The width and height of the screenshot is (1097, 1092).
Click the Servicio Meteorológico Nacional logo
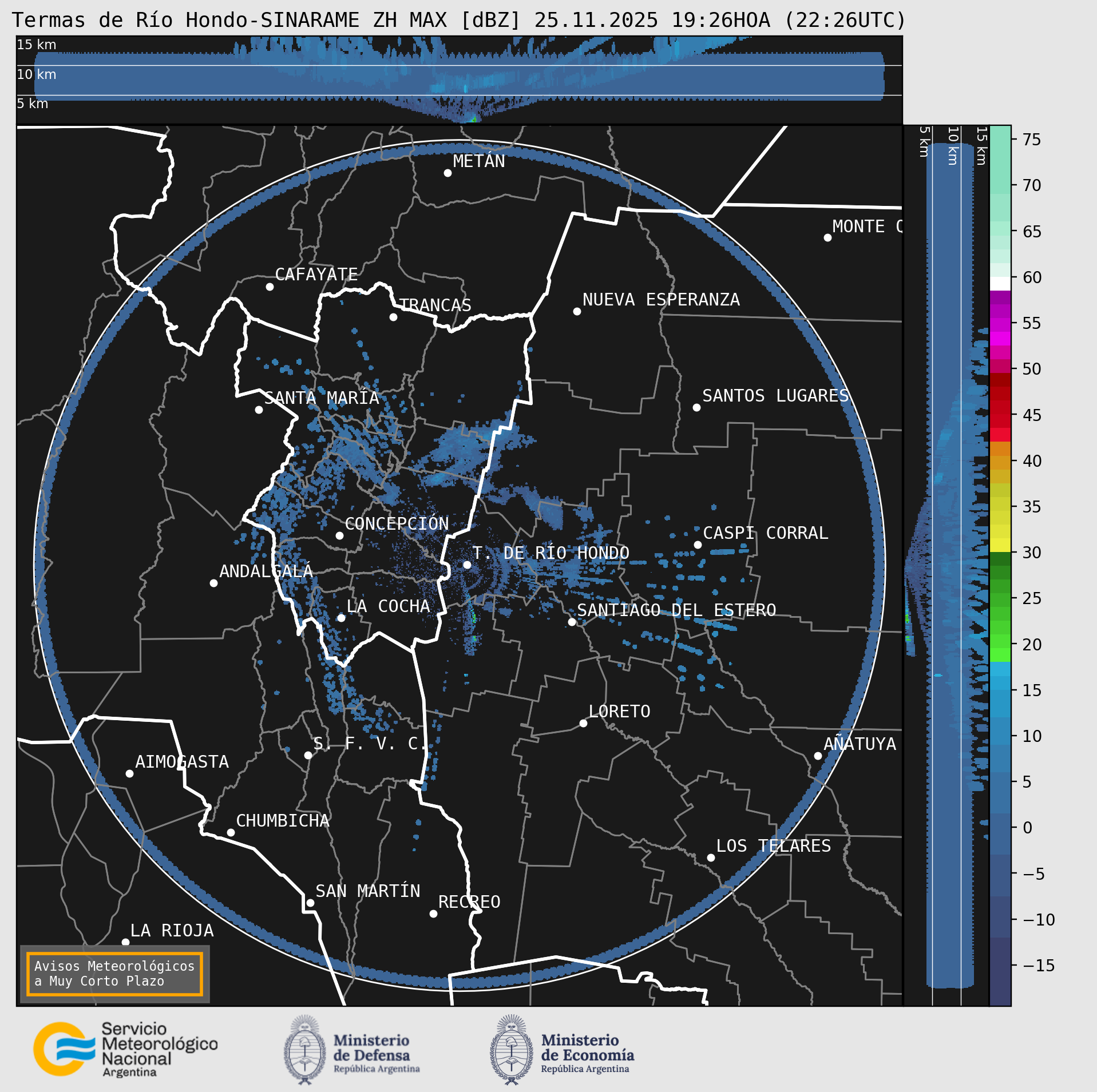click(x=125, y=1050)
